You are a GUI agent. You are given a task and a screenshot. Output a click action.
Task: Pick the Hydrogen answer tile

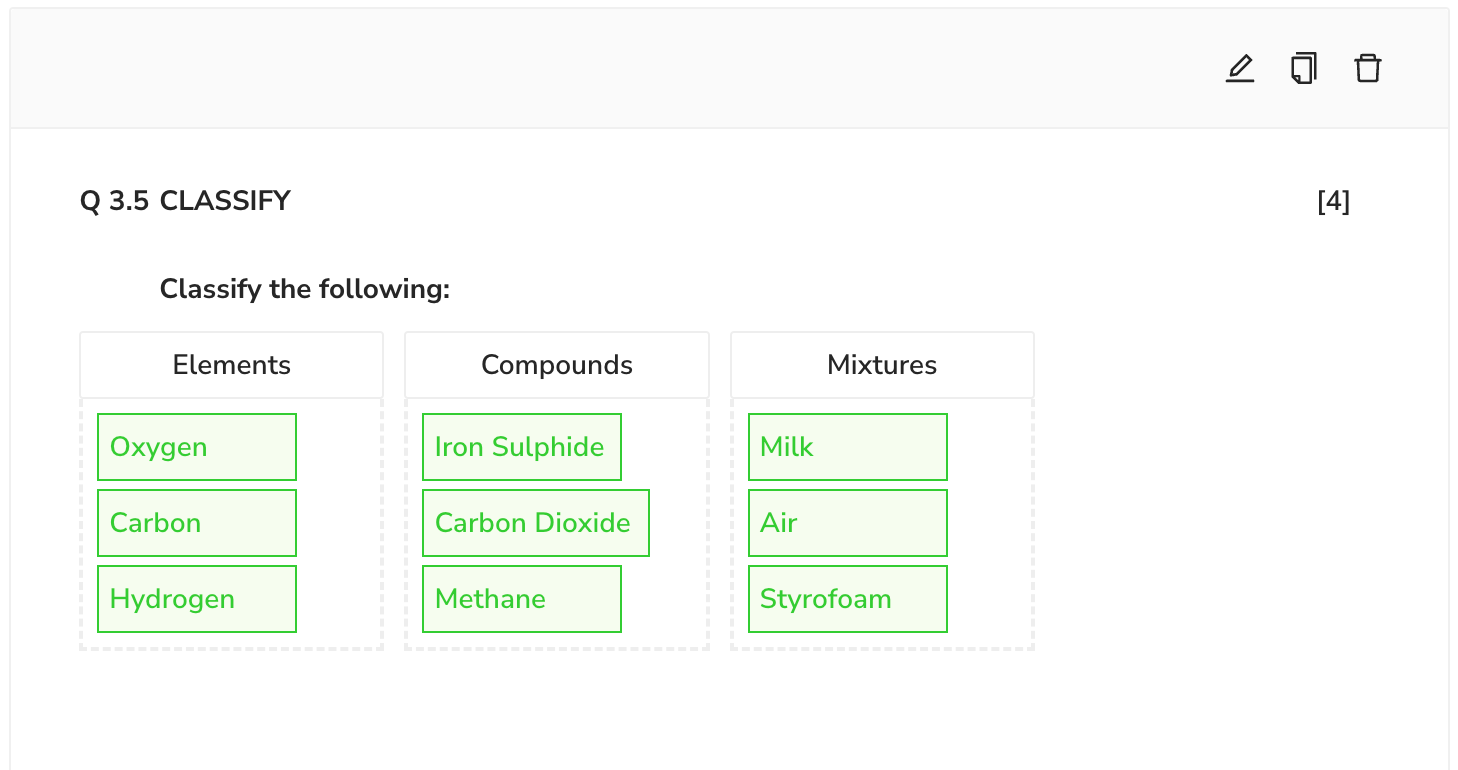[x=197, y=599]
